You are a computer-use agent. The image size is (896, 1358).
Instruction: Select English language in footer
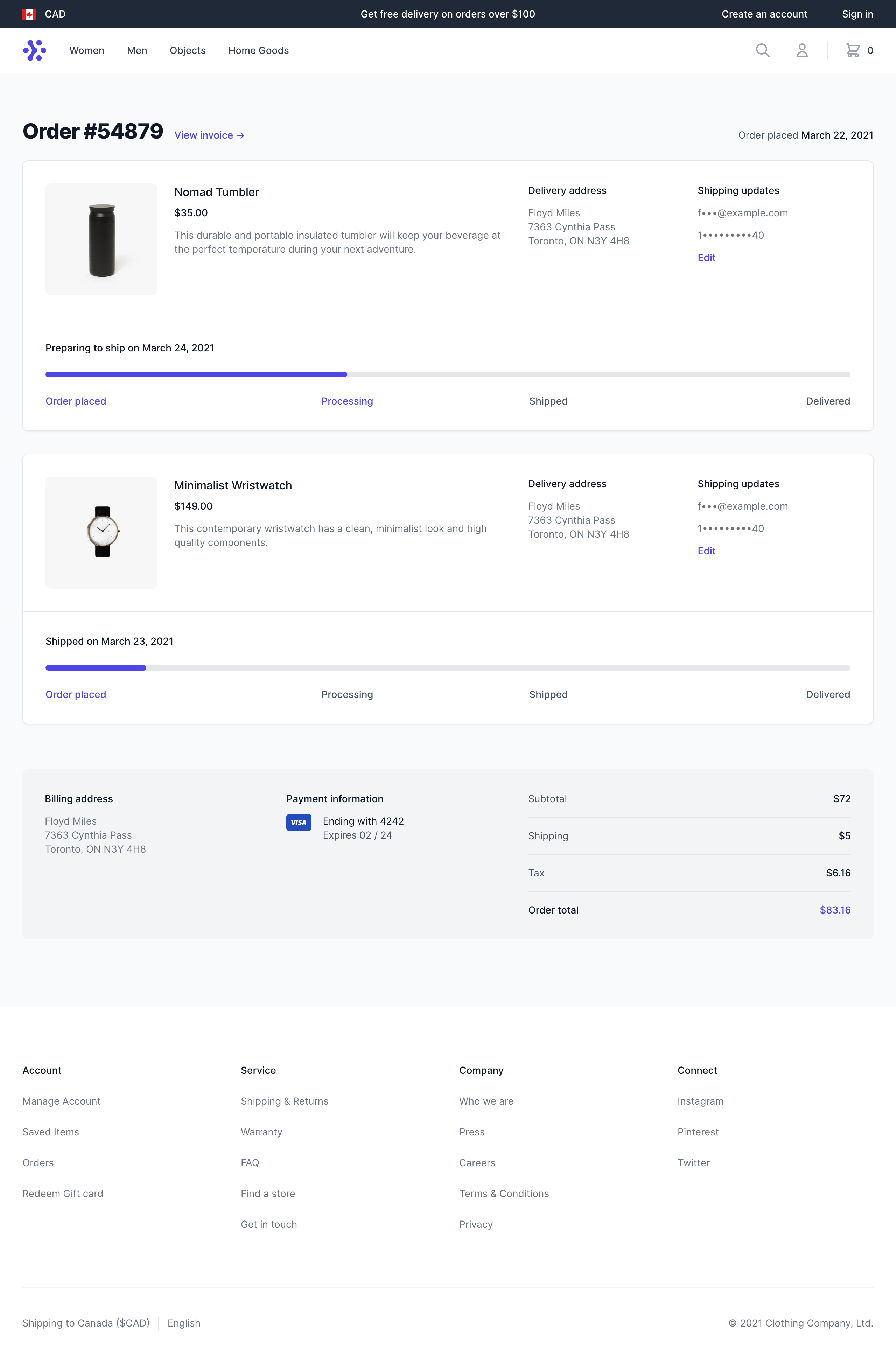click(183, 1323)
